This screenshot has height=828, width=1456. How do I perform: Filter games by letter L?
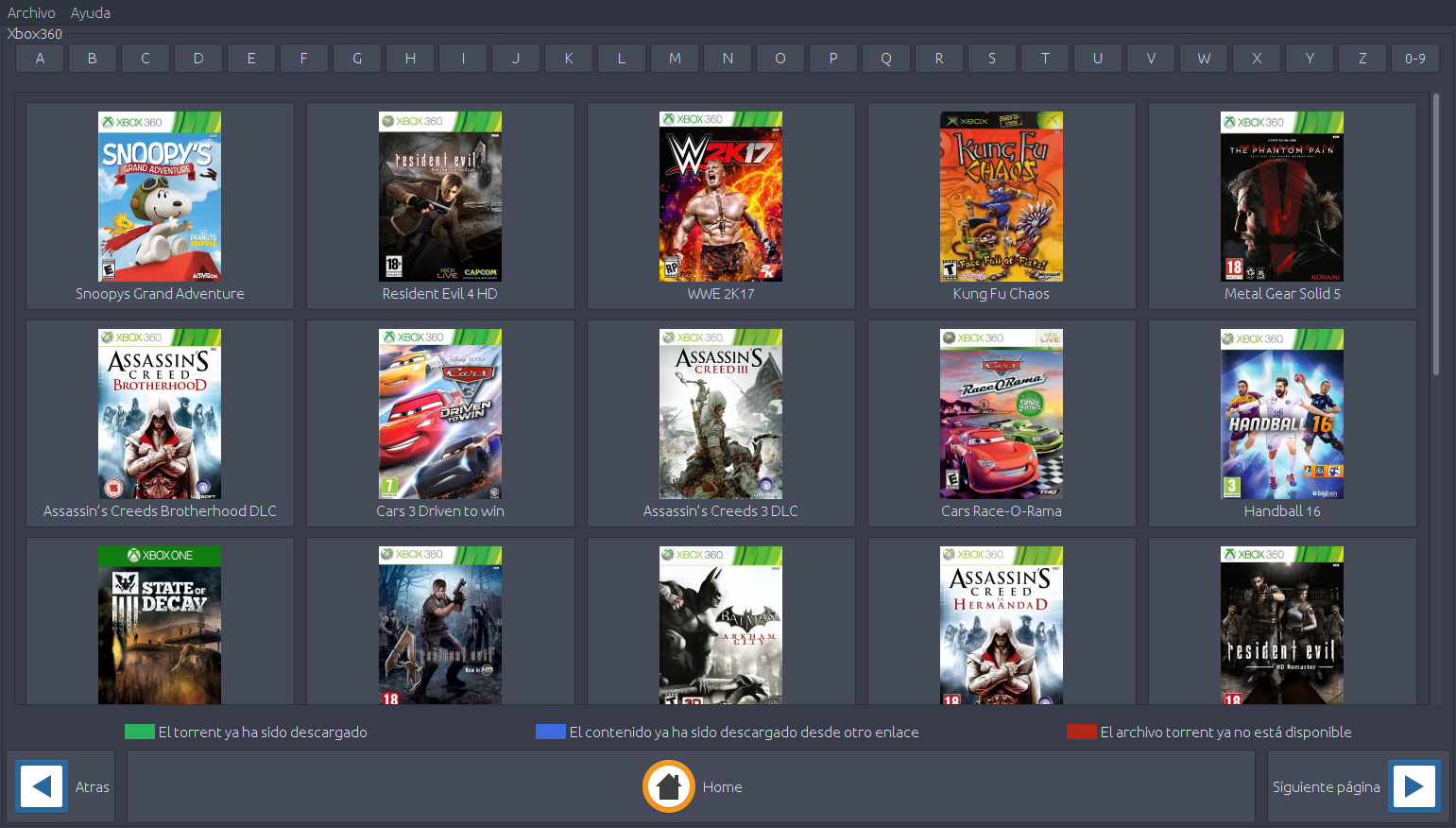click(x=622, y=59)
